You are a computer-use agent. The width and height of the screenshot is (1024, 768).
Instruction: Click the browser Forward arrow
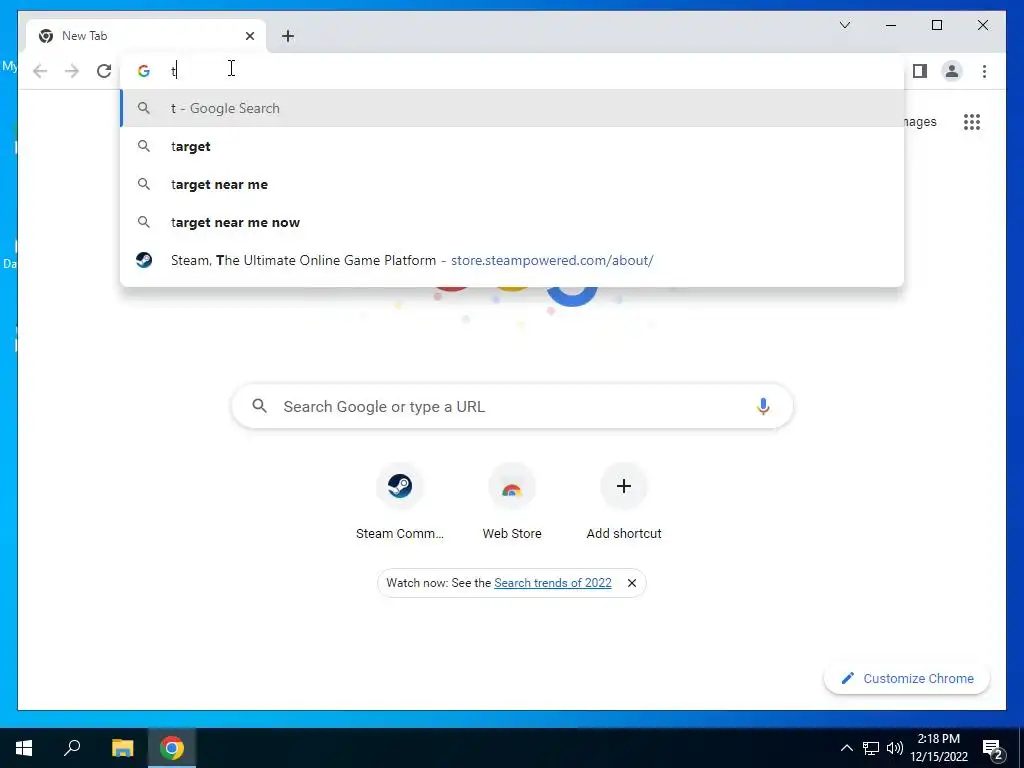pyautogui.click(x=72, y=71)
